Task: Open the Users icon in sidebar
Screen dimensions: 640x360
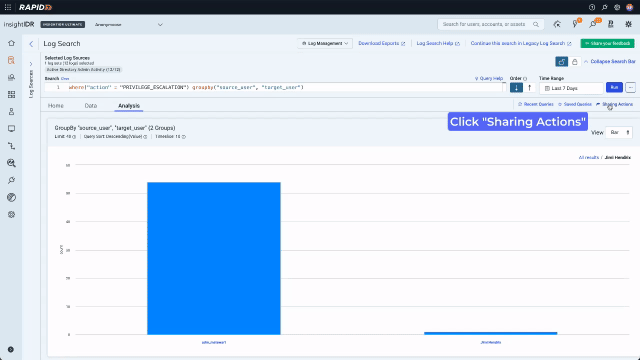Action: [11, 112]
